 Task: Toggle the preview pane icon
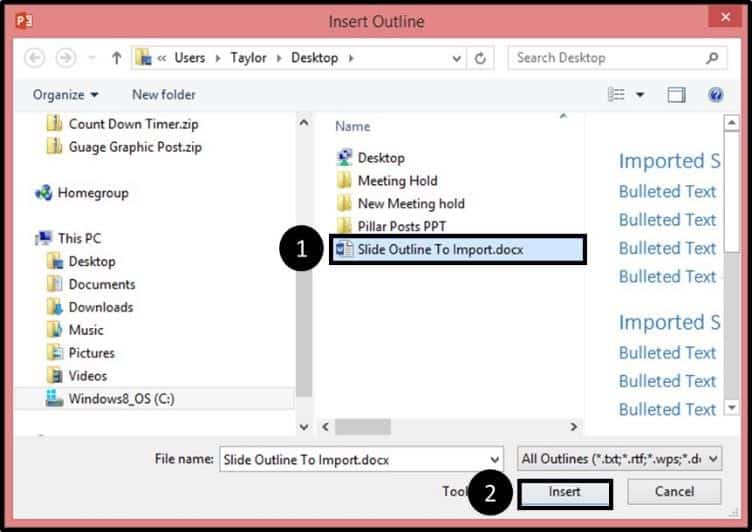click(676, 95)
